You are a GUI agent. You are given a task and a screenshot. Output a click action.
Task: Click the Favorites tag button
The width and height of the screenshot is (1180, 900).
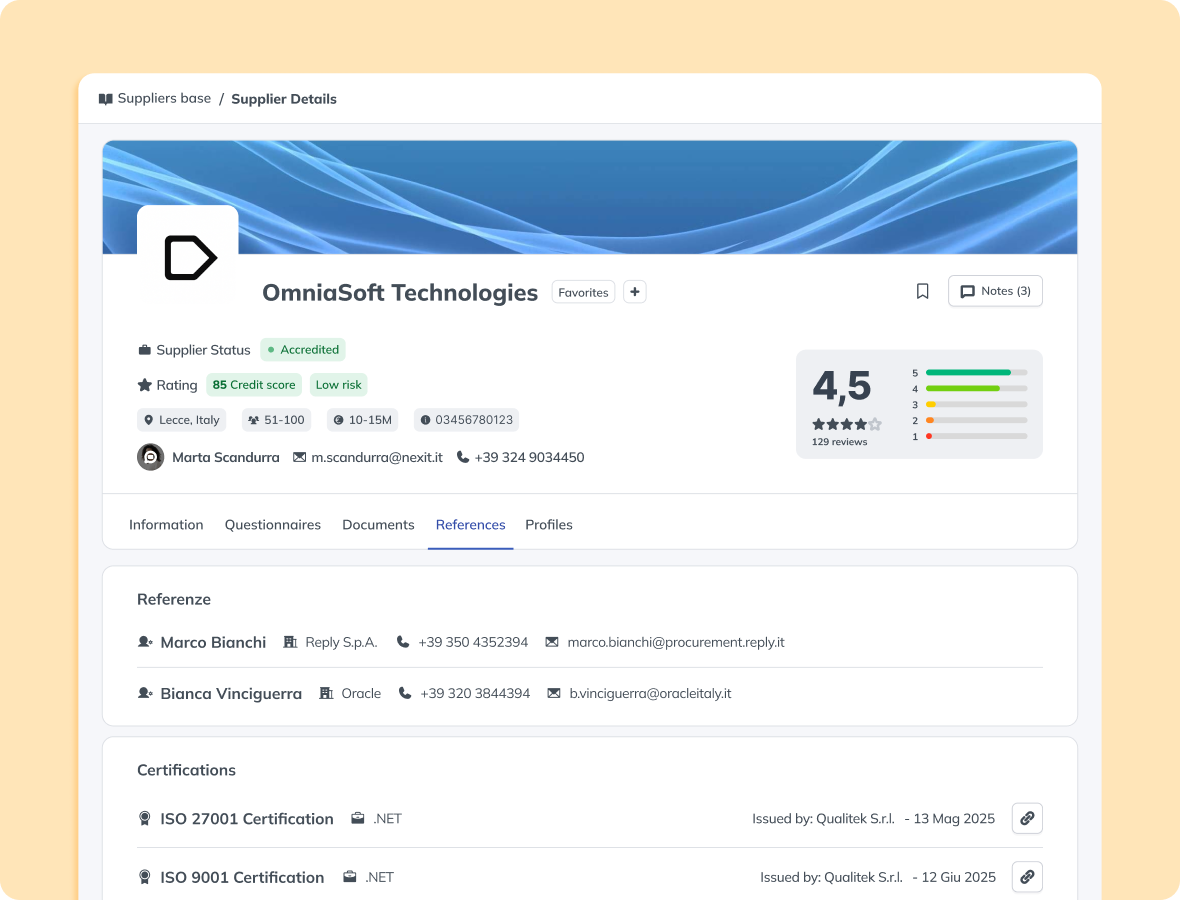(583, 292)
